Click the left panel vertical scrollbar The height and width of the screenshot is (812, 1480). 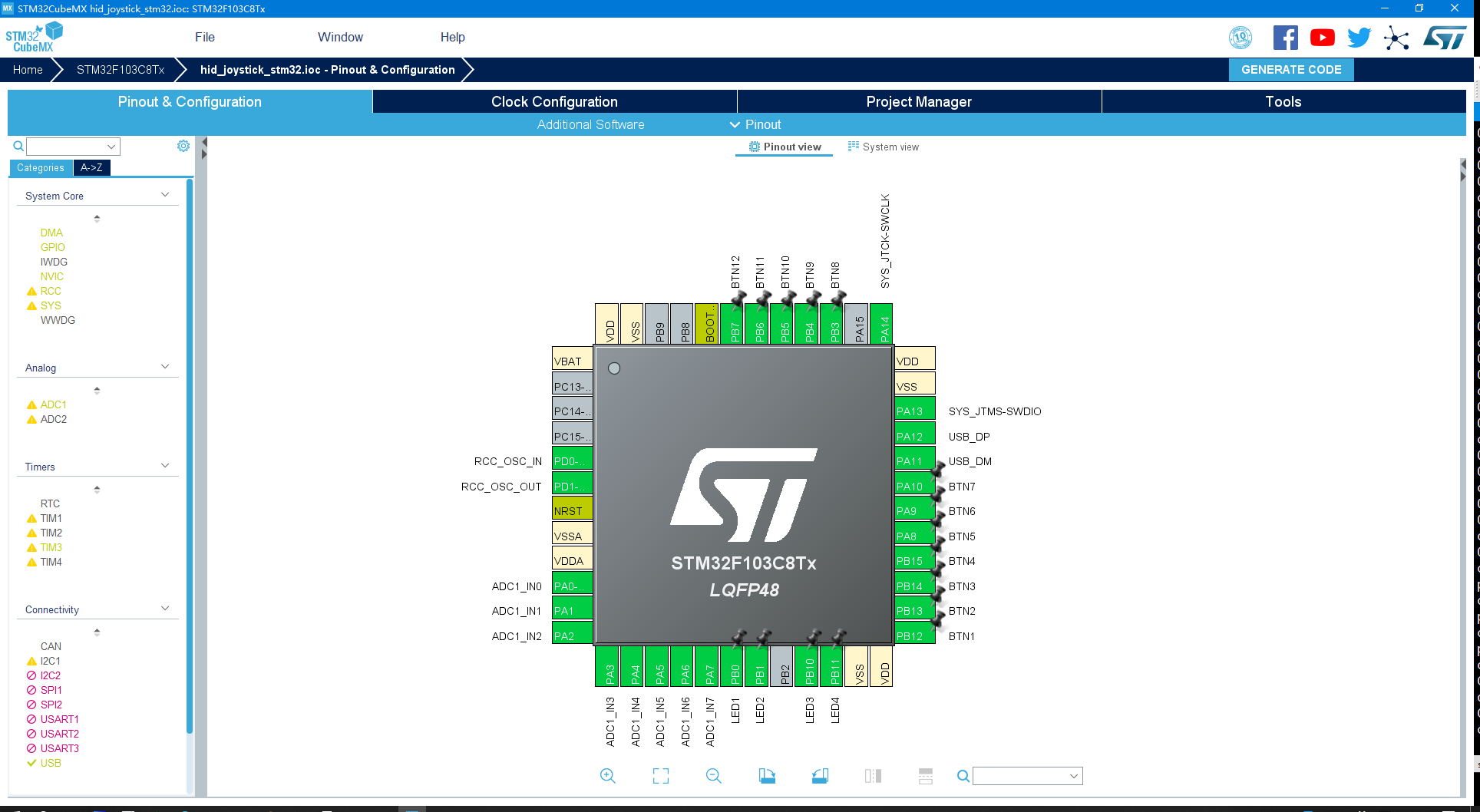pyautogui.click(x=190, y=457)
